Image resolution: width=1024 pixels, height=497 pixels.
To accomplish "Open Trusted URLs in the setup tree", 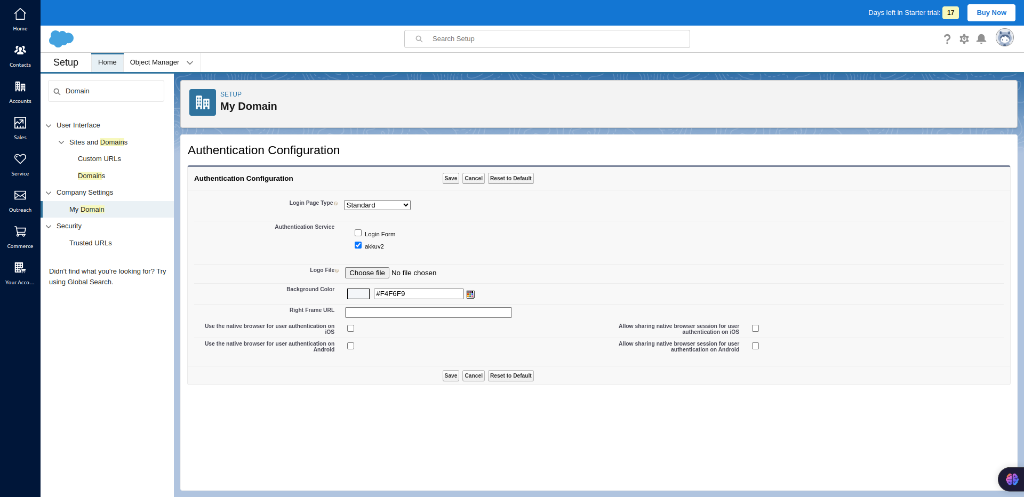I will pos(91,243).
